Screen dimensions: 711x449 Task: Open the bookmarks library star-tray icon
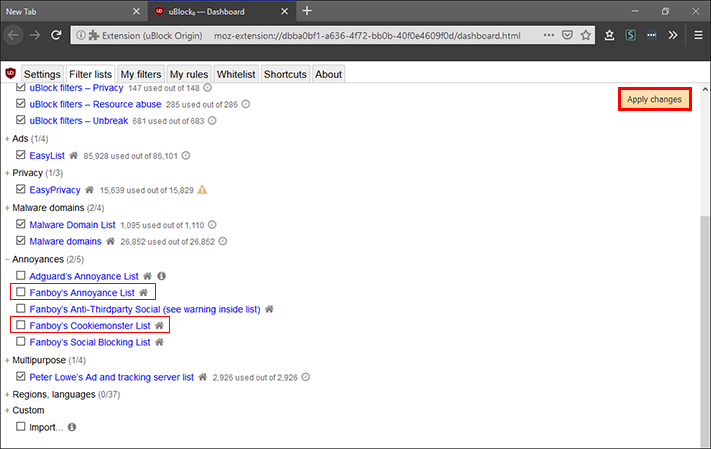pyautogui.click(x=609, y=35)
